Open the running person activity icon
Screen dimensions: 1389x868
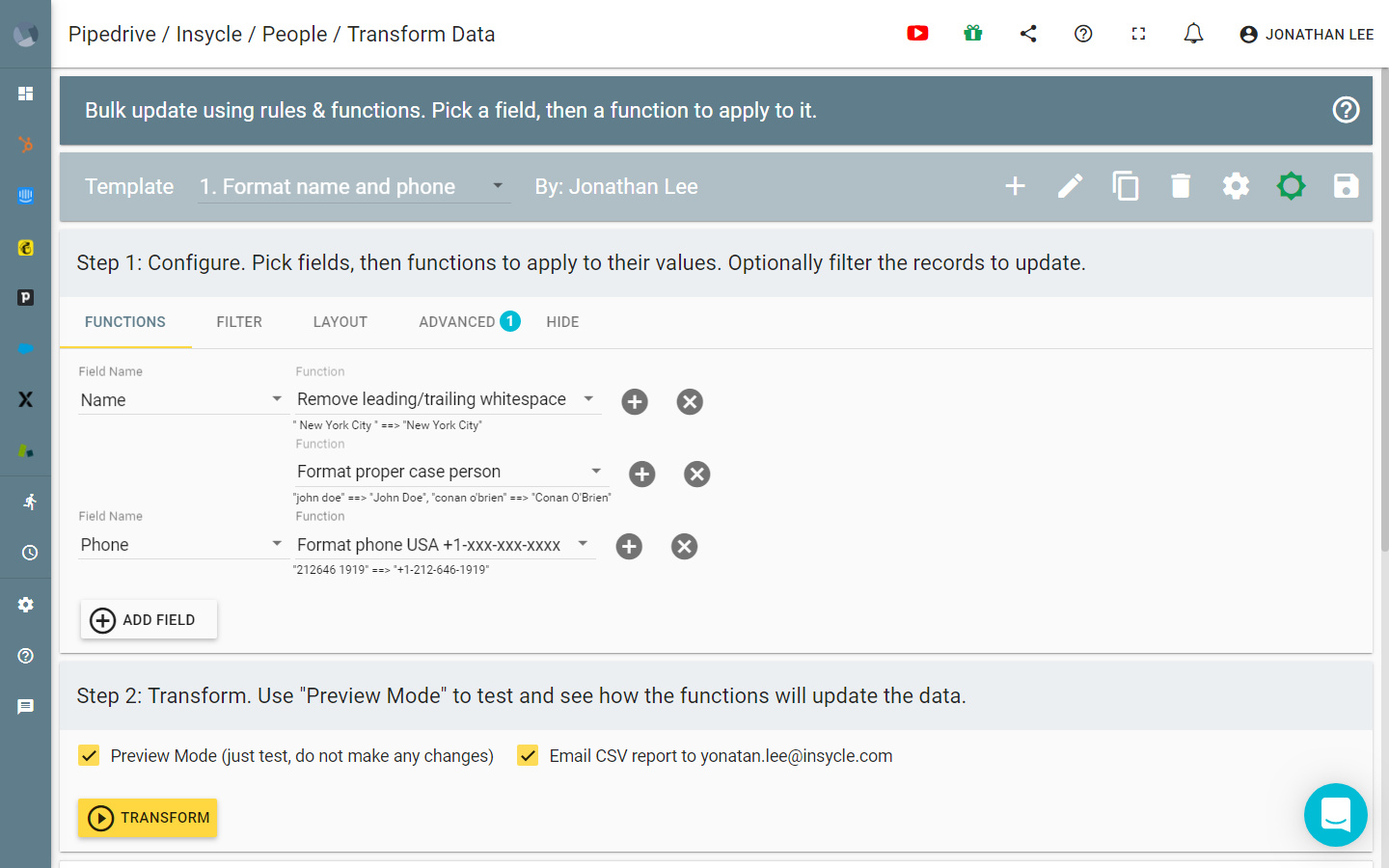tap(30, 502)
